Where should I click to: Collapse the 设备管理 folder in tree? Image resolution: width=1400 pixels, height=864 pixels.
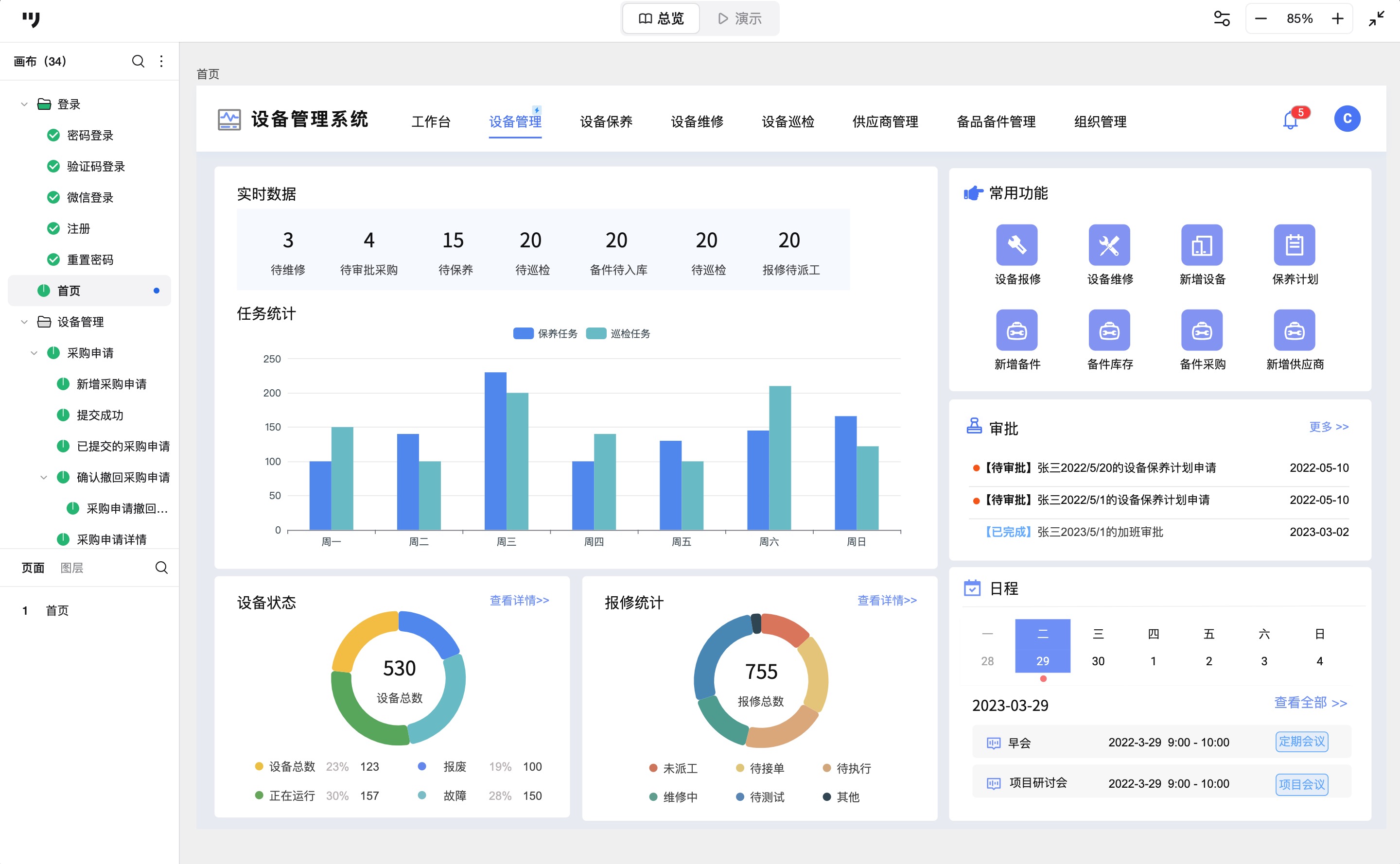[24, 322]
